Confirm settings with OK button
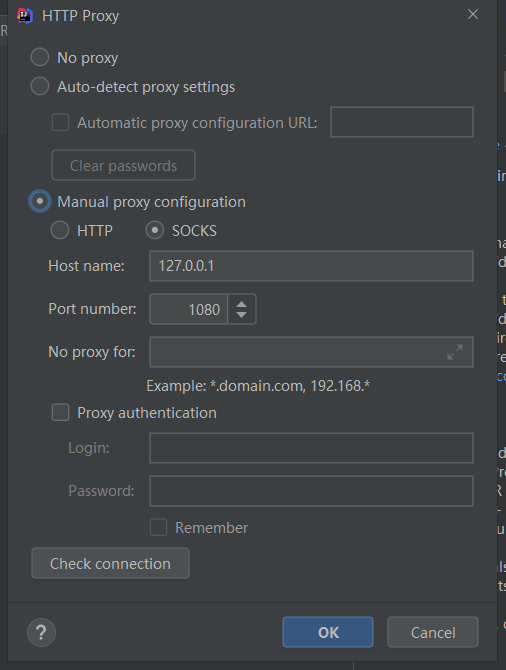The width and height of the screenshot is (506, 670). coord(328,632)
